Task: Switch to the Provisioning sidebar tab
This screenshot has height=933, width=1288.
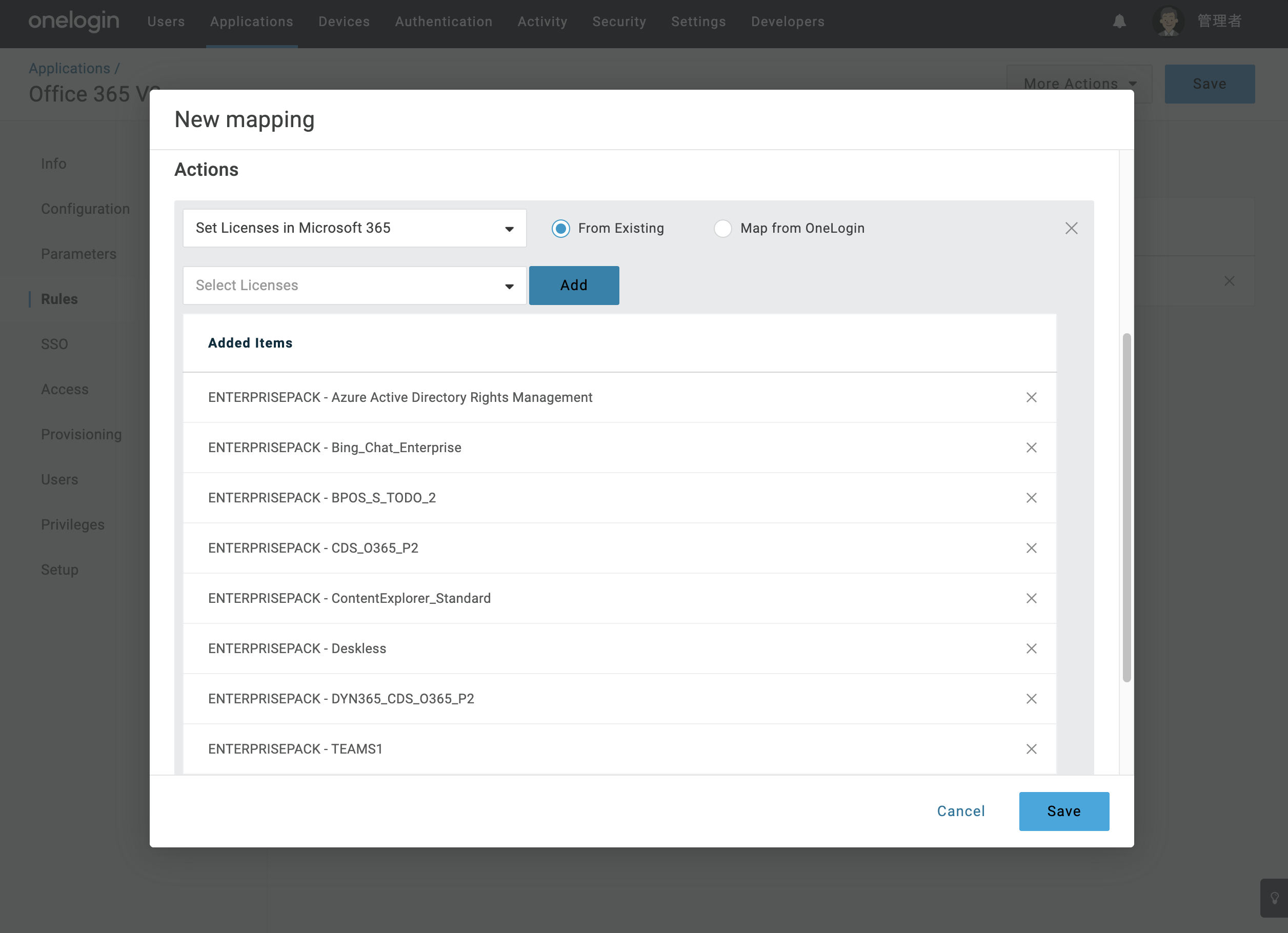Action: (x=81, y=434)
